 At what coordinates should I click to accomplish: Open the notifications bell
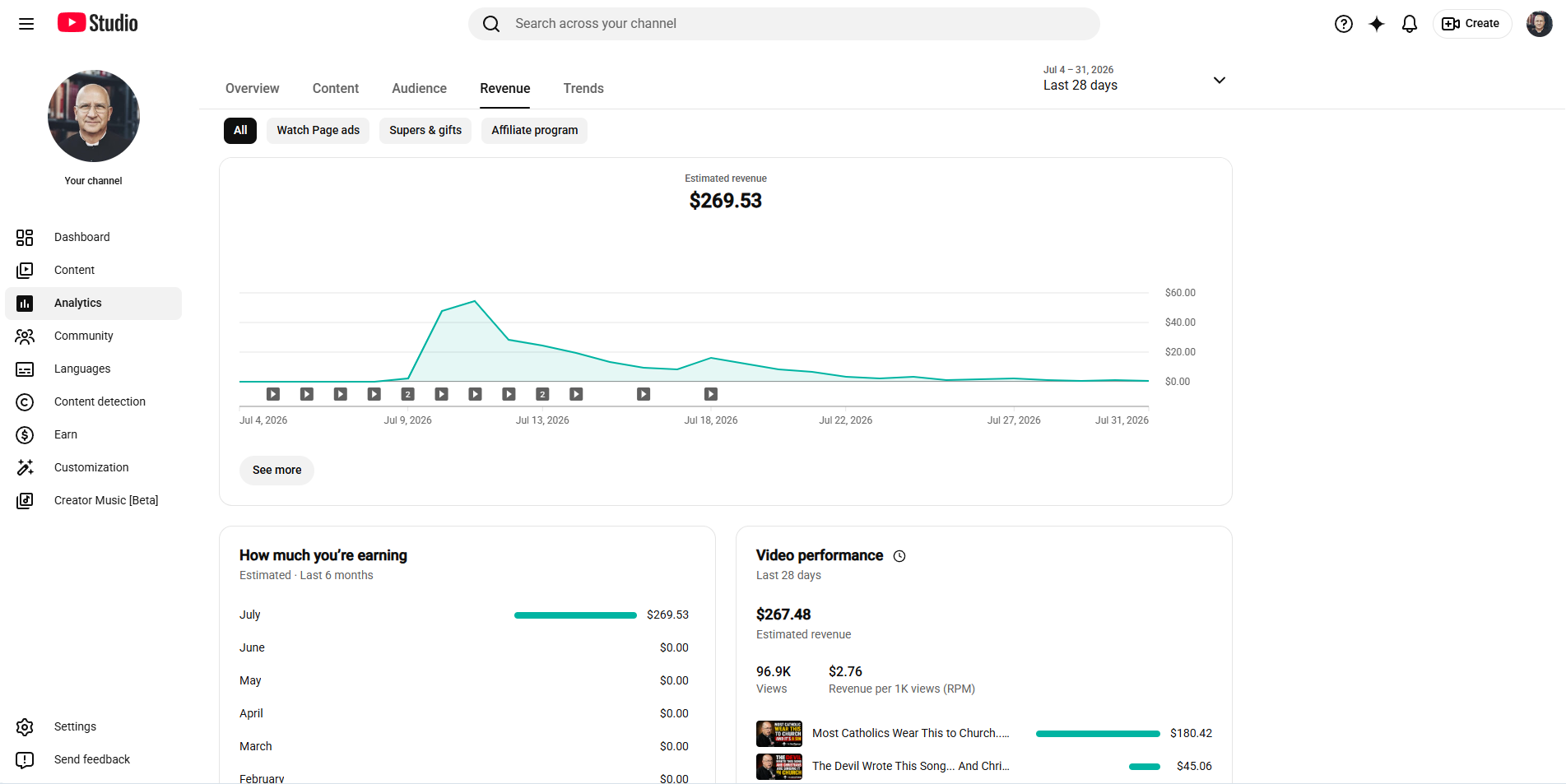[x=1410, y=24]
